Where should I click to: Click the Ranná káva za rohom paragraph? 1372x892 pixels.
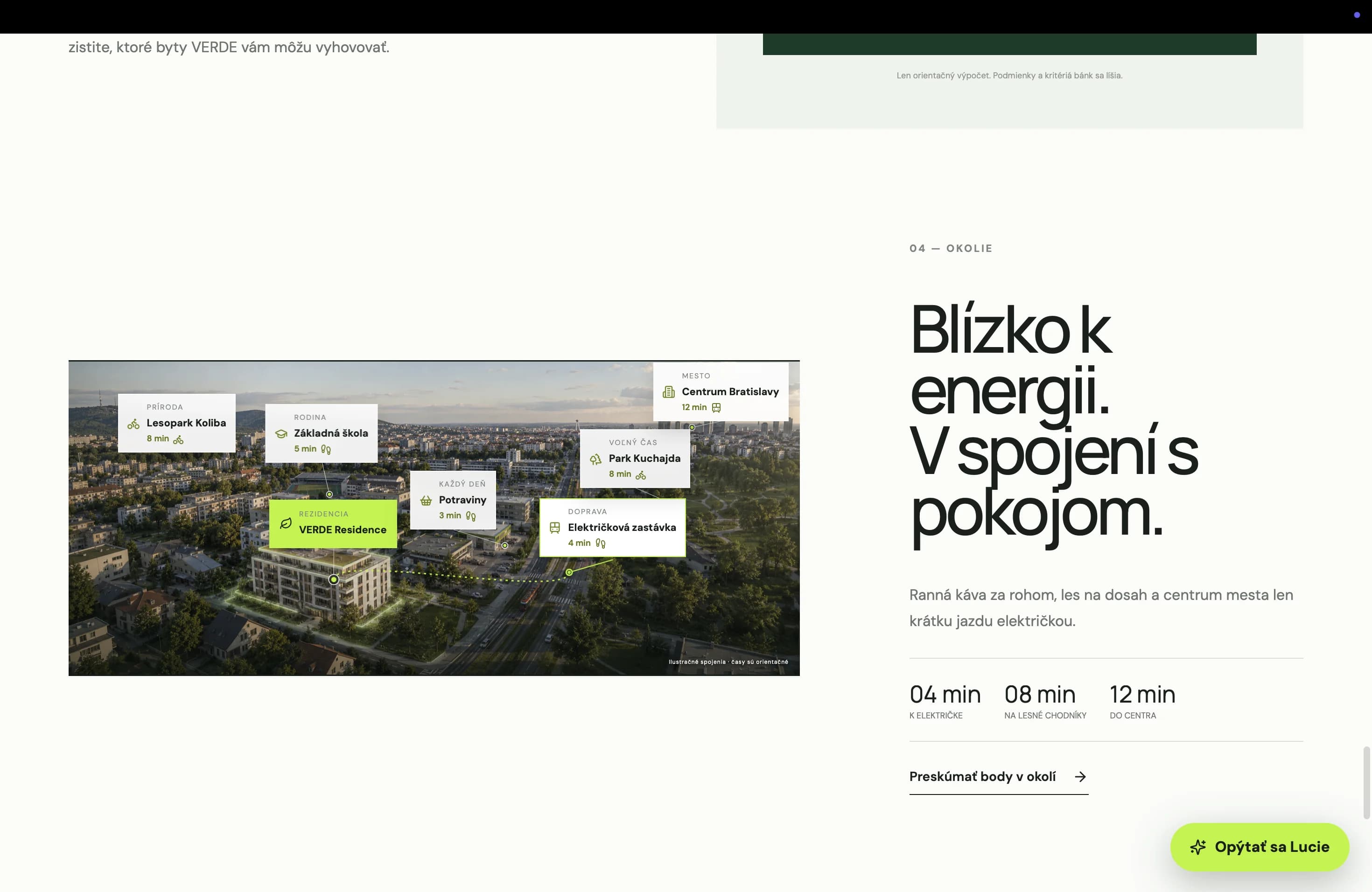1101,608
